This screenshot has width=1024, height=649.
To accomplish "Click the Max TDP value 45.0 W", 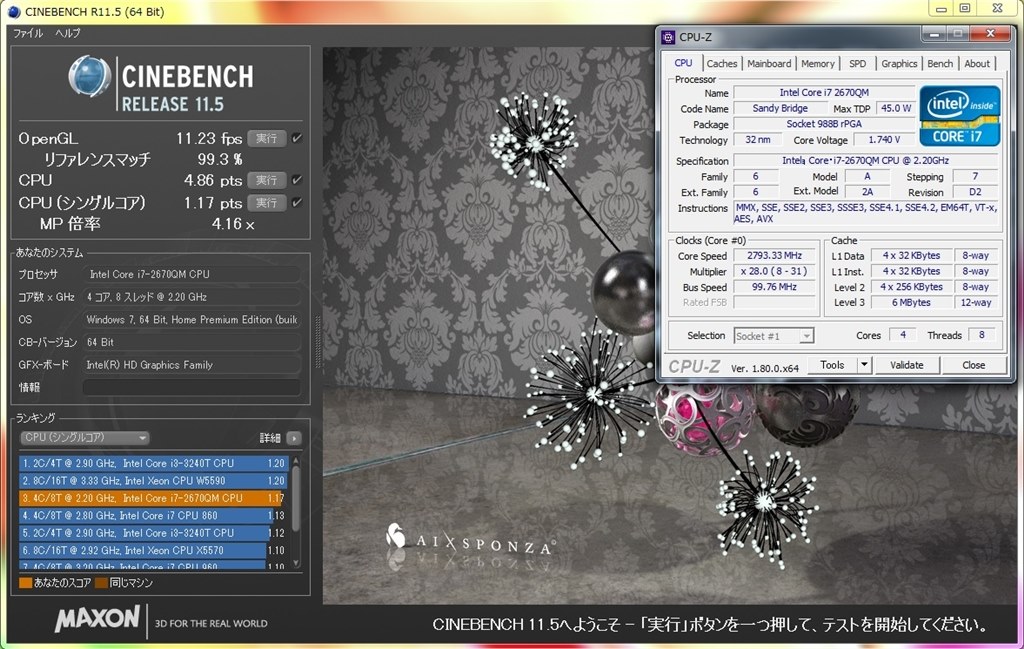I will click(x=895, y=108).
